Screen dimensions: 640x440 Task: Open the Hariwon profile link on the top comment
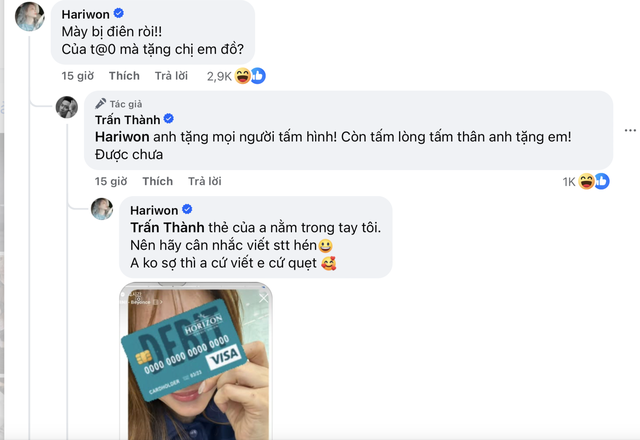click(85, 14)
